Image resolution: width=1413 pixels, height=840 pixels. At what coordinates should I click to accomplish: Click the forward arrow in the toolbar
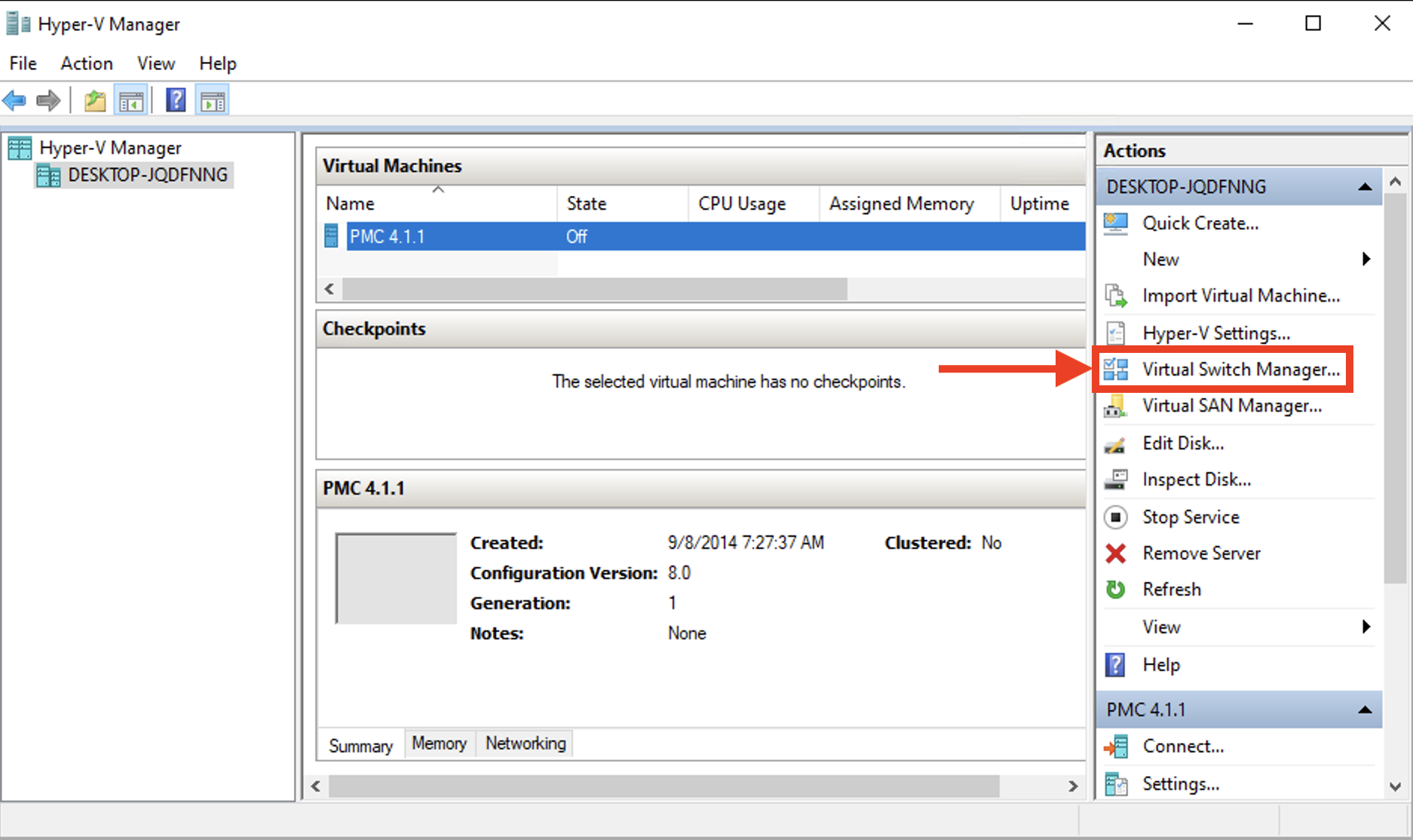tap(48, 100)
